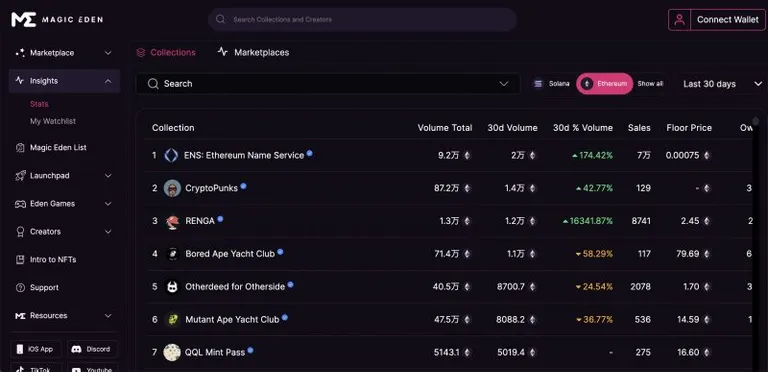The width and height of the screenshot is (768, 372).
Task: Click the Magic Eden List sidebar icon
Action: [x=20, y=147]
